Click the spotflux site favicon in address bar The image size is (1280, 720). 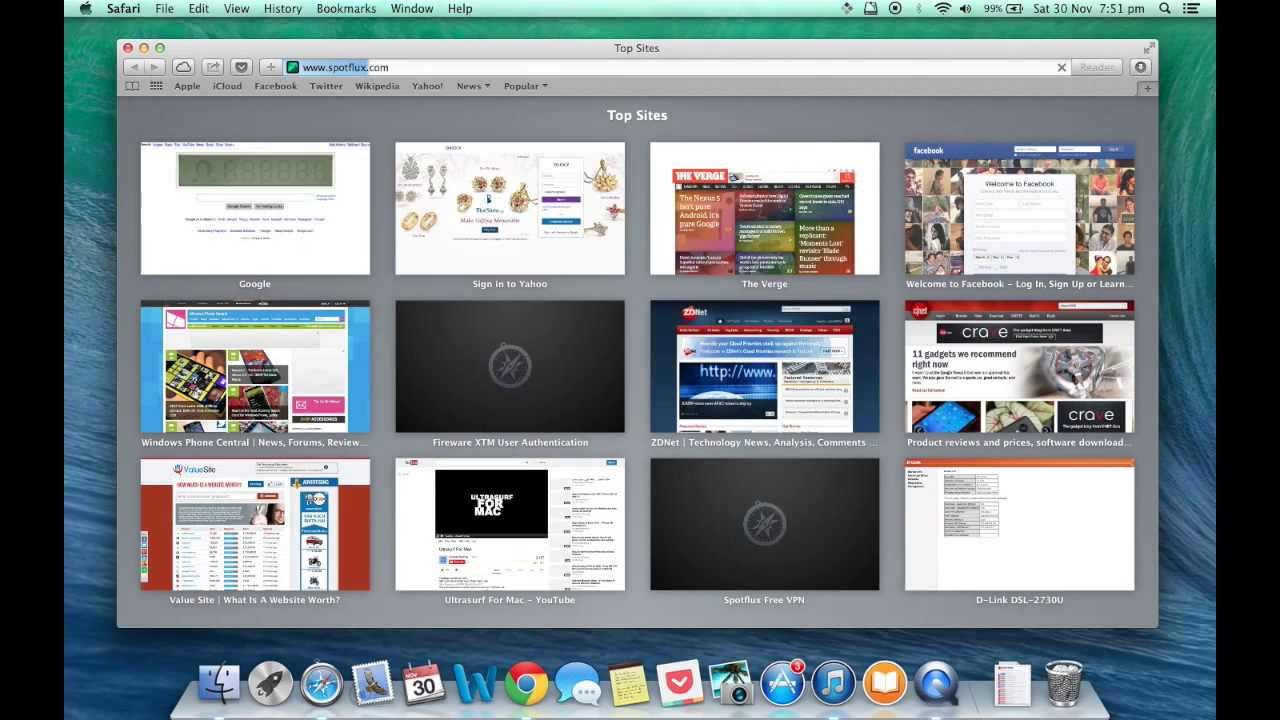coord(293,67)
